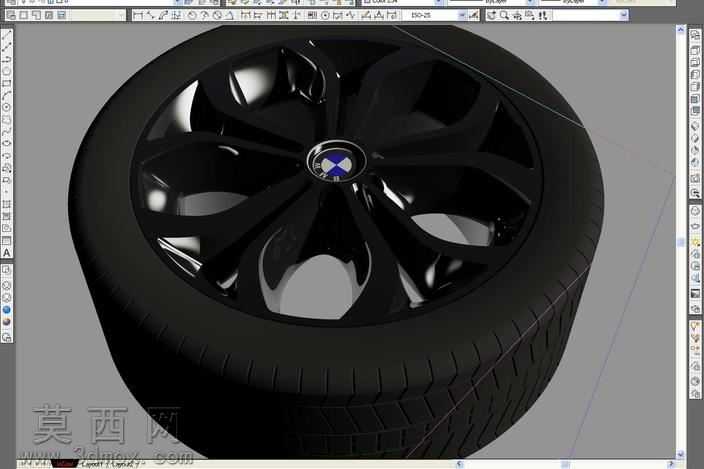Viewport: 704px width, 469px height.
Task: Select the Diameter dimension tool
Action: click(217, 16)
